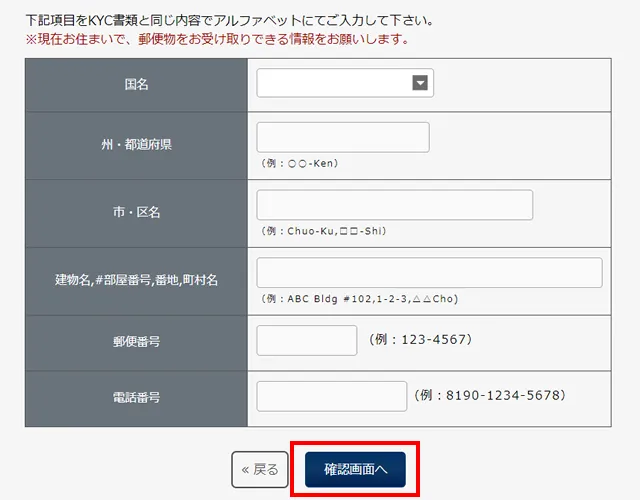Viewport: 640px width, 500px height.
Task: Click the 州・都道府県 row label
Action: (x=136, y=145)
